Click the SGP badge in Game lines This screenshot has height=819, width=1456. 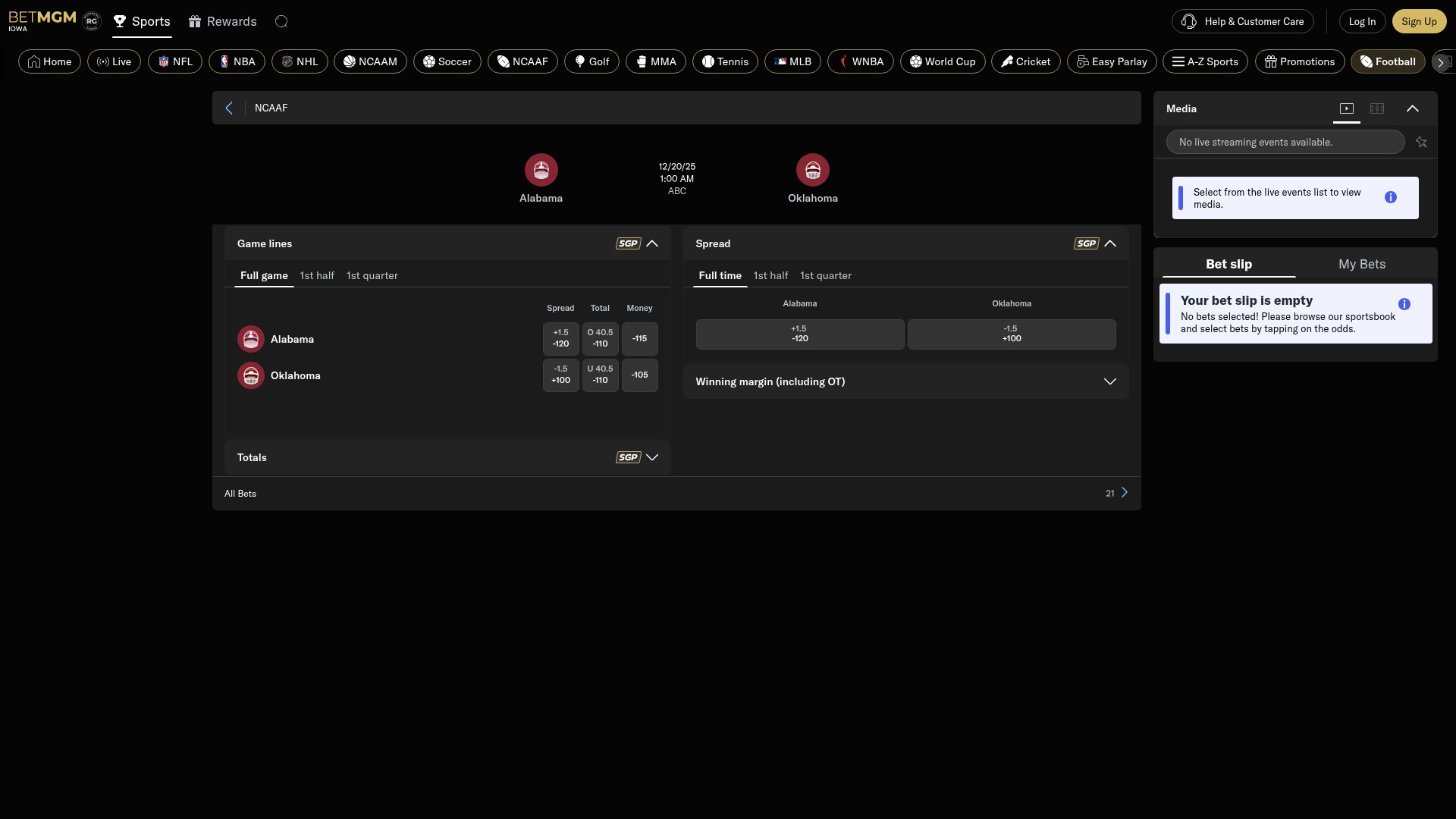pos(628,243)
